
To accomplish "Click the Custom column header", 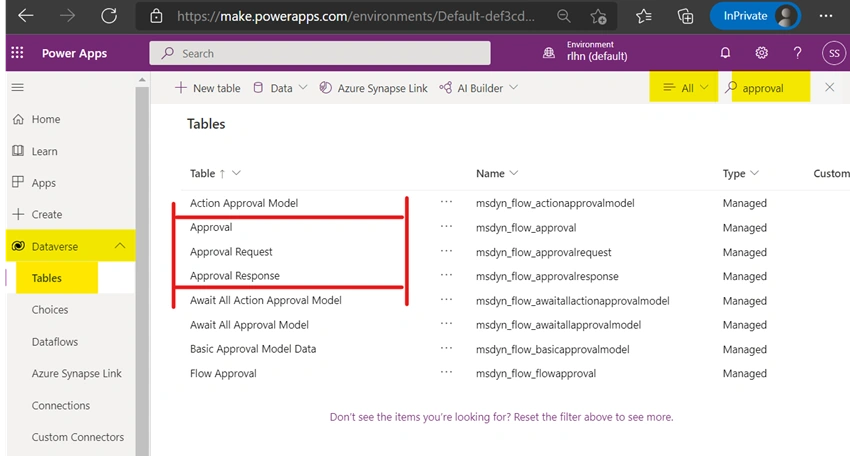I will 831,174.
